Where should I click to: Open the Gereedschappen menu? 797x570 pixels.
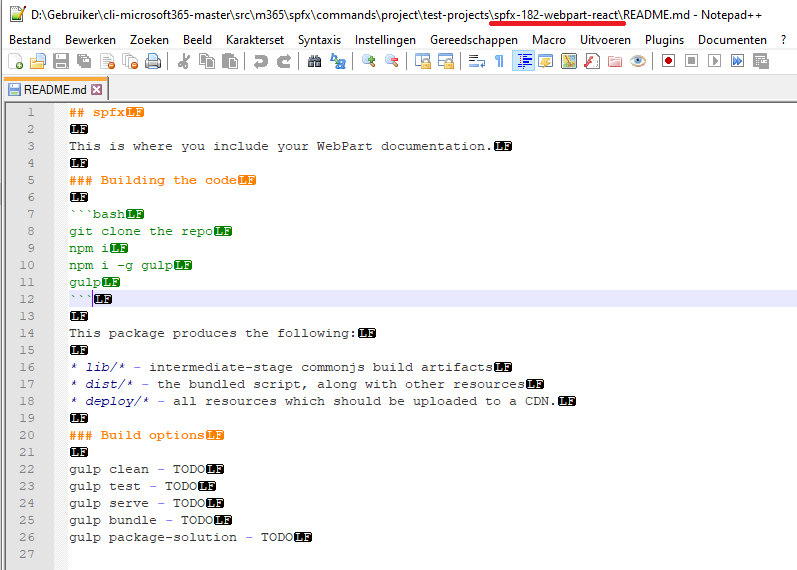tap(474, 40)
